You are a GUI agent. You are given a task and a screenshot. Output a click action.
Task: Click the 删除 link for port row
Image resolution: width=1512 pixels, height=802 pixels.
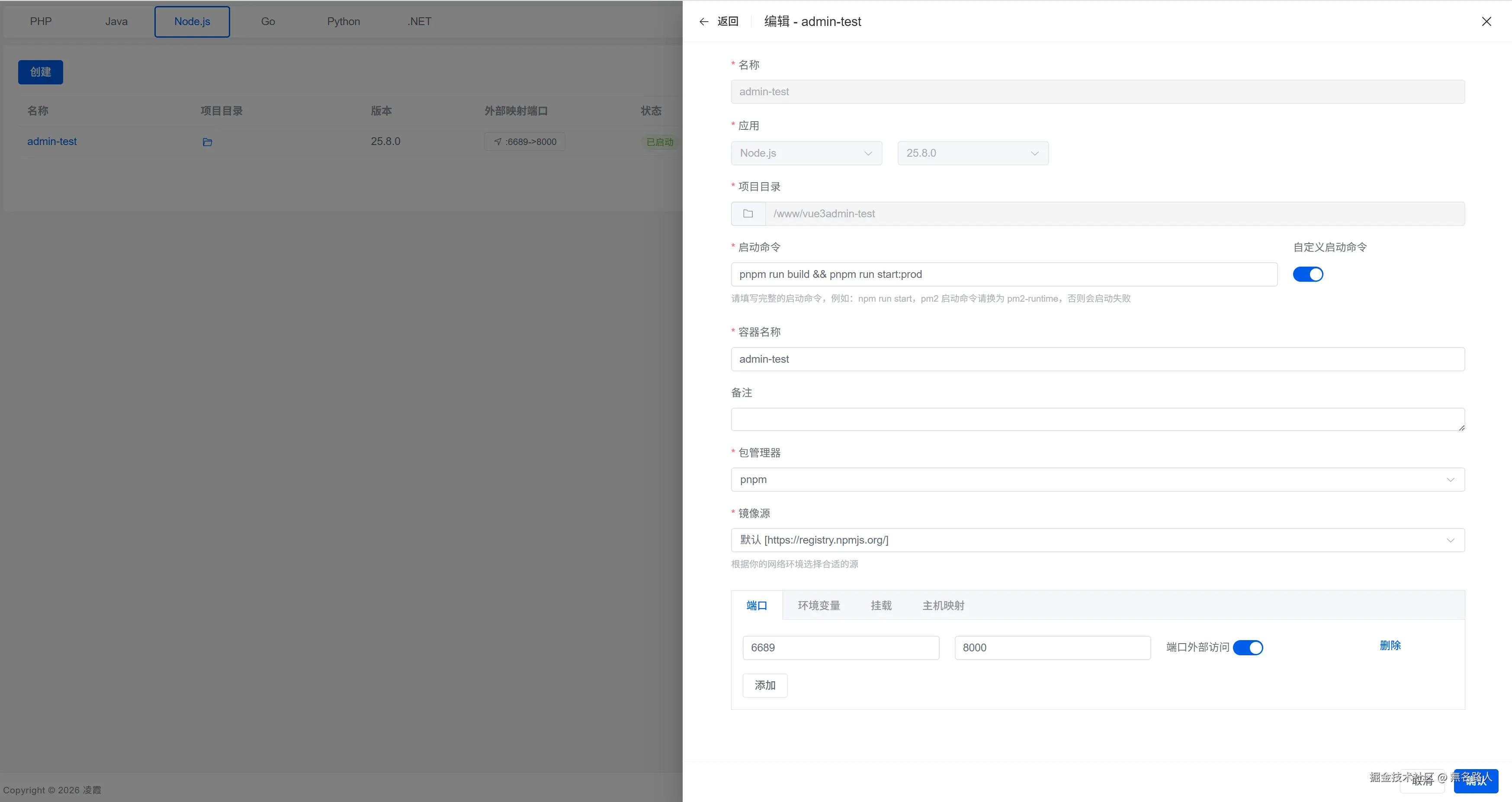[1389, 646]
